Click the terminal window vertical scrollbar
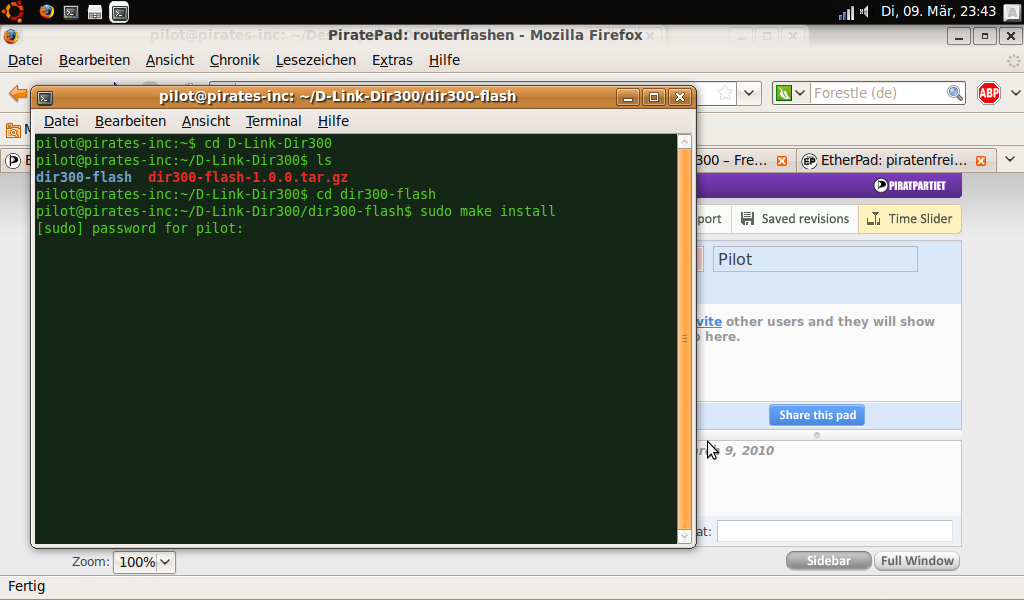1024x600 pixels. [x=685, y=340]
